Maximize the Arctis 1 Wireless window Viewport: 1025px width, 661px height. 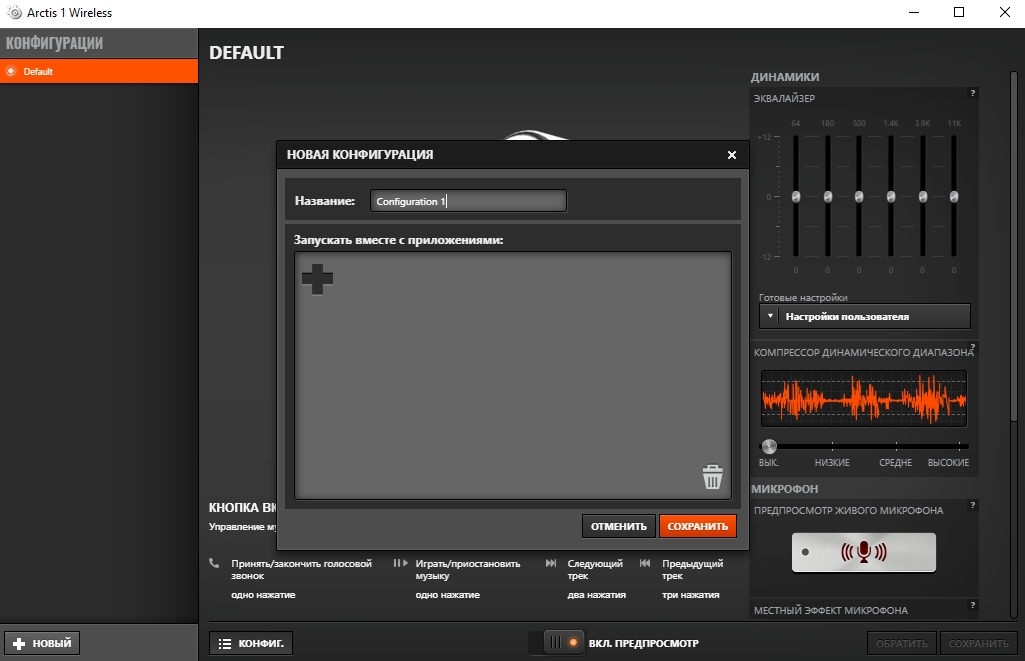coord(959,12)
